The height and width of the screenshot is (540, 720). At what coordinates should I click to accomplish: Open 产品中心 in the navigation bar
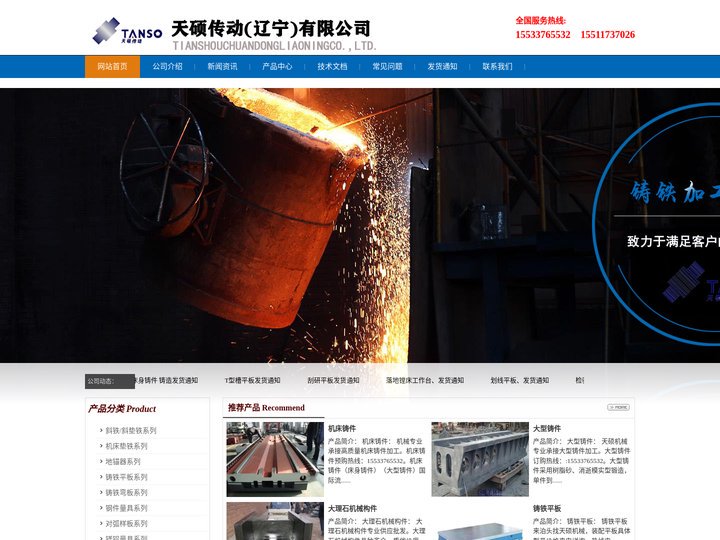click(x=277, y=67)
